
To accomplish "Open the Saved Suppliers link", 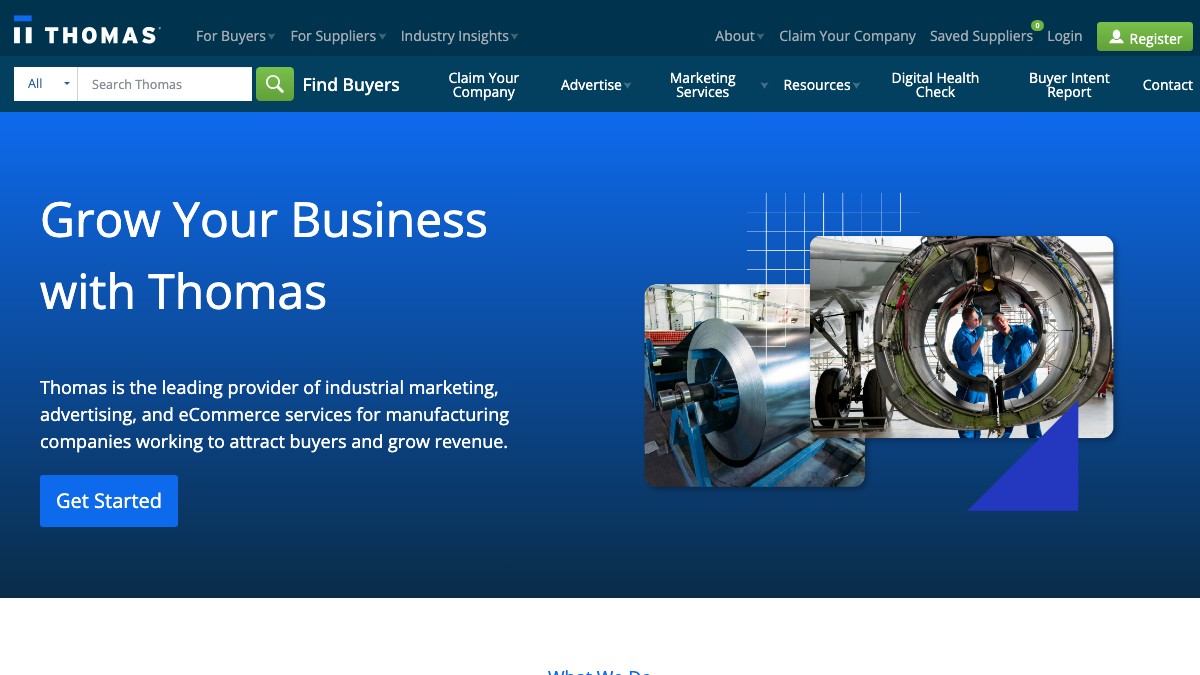I will tap(981, 36).
